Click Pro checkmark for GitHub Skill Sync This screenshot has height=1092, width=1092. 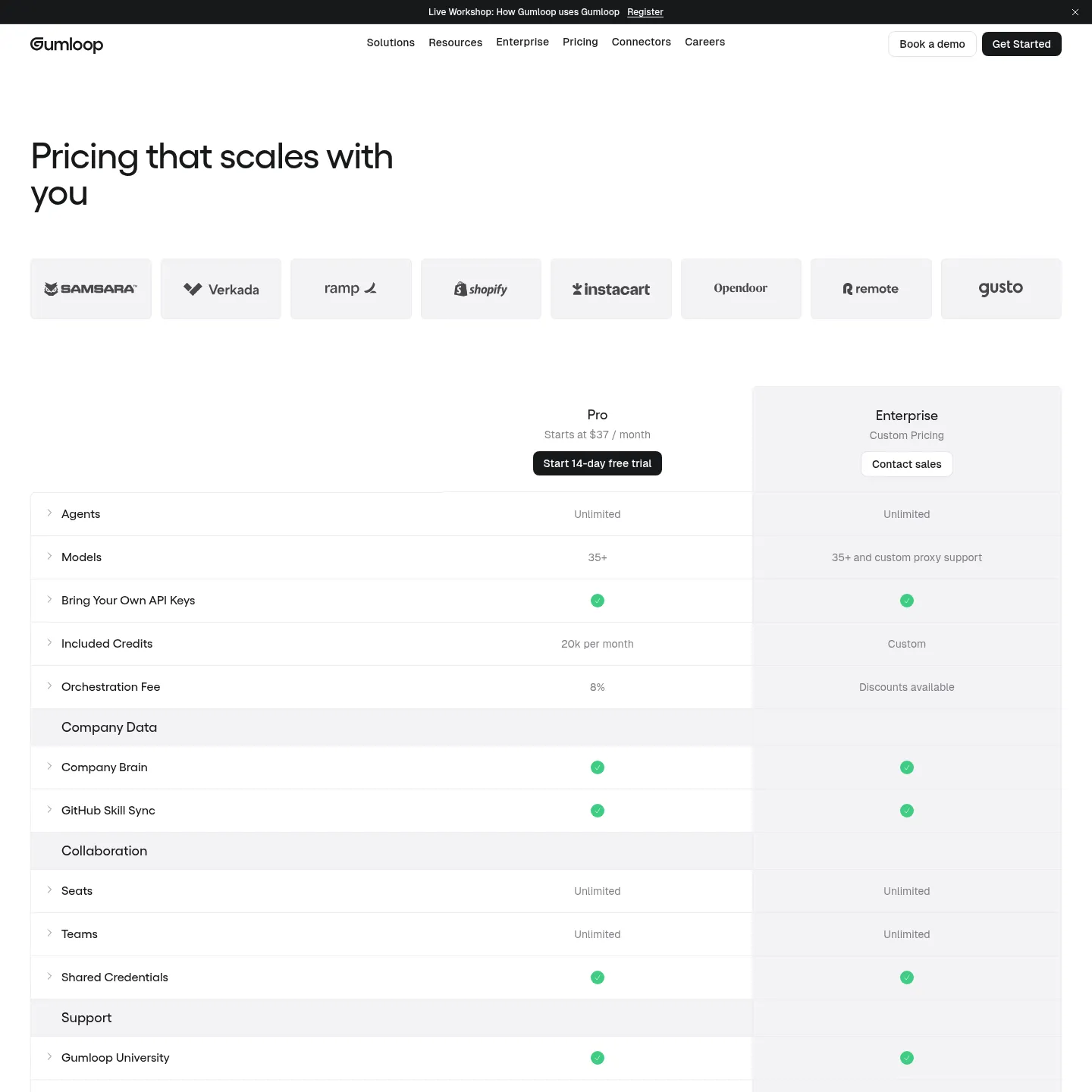coord(598,811)
